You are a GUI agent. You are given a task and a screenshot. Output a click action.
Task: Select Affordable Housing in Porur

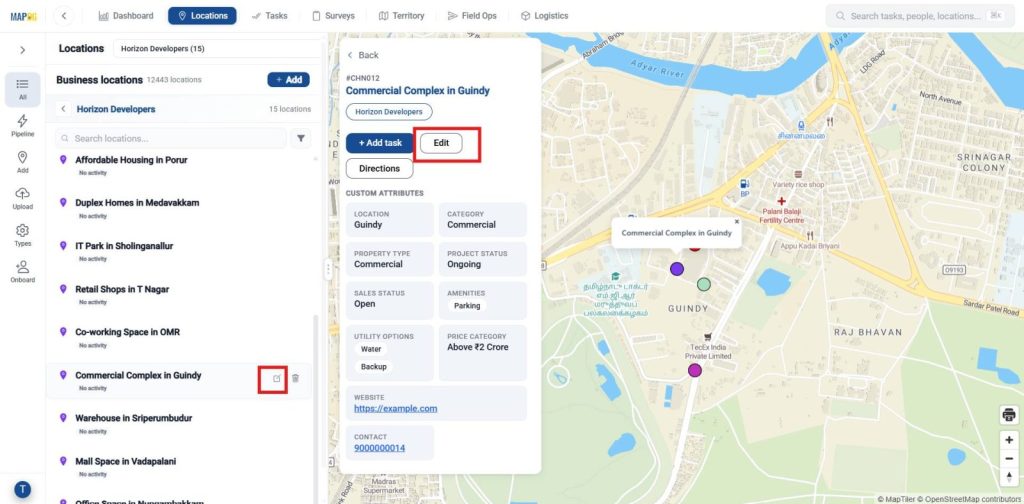pyautogui.click(x=131, y=160)
